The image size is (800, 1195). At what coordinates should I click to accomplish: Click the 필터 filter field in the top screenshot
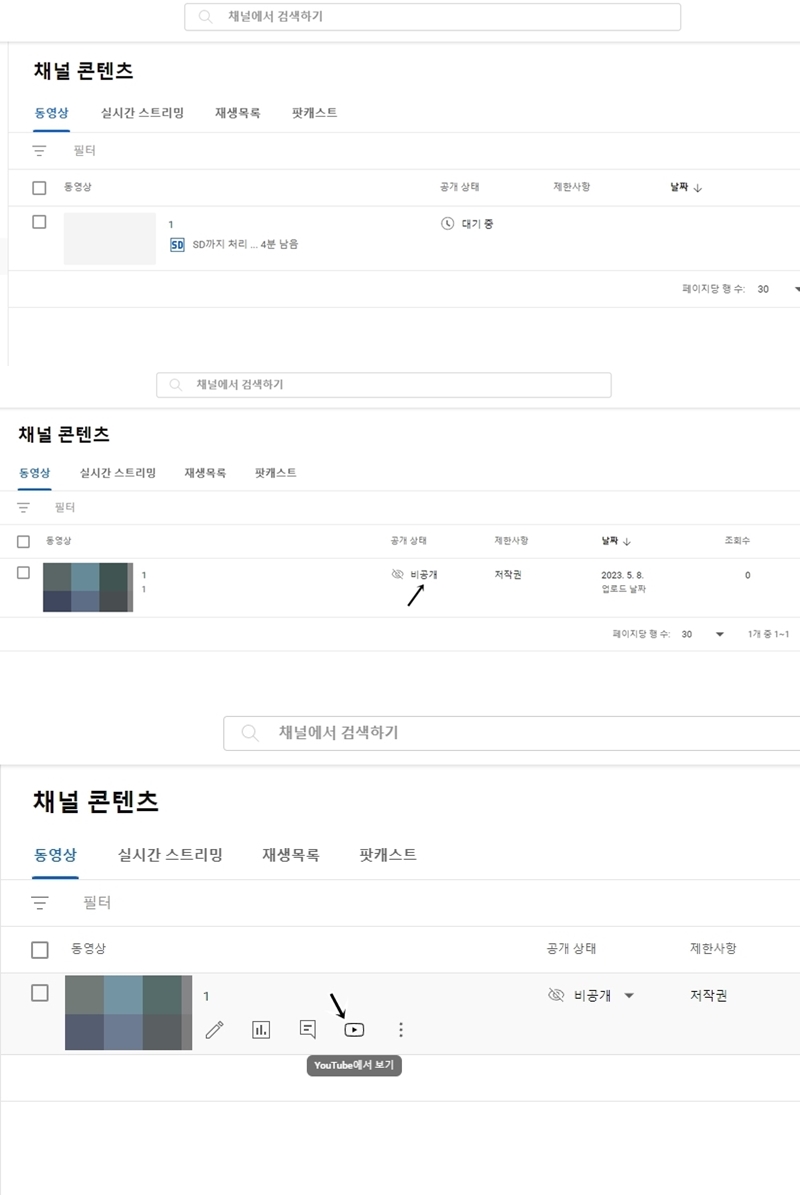coord(85,150)
